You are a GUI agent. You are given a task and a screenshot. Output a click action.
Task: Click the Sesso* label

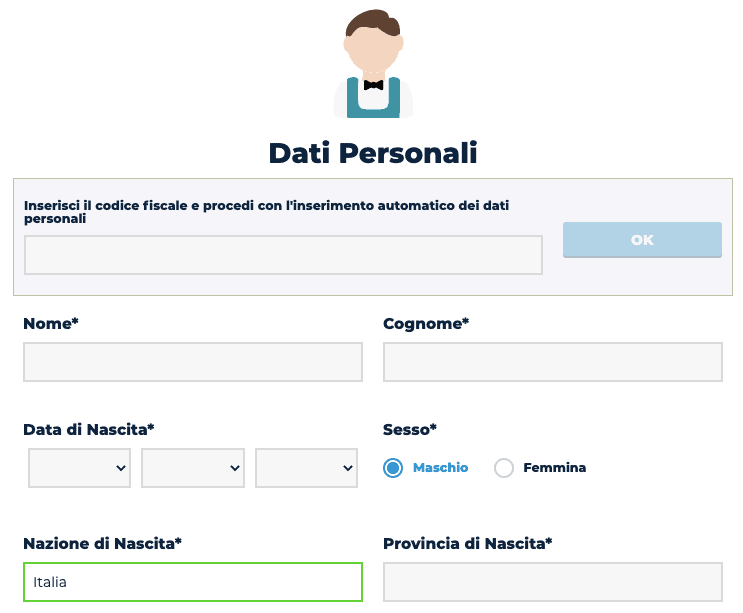[x=410, y=430]
